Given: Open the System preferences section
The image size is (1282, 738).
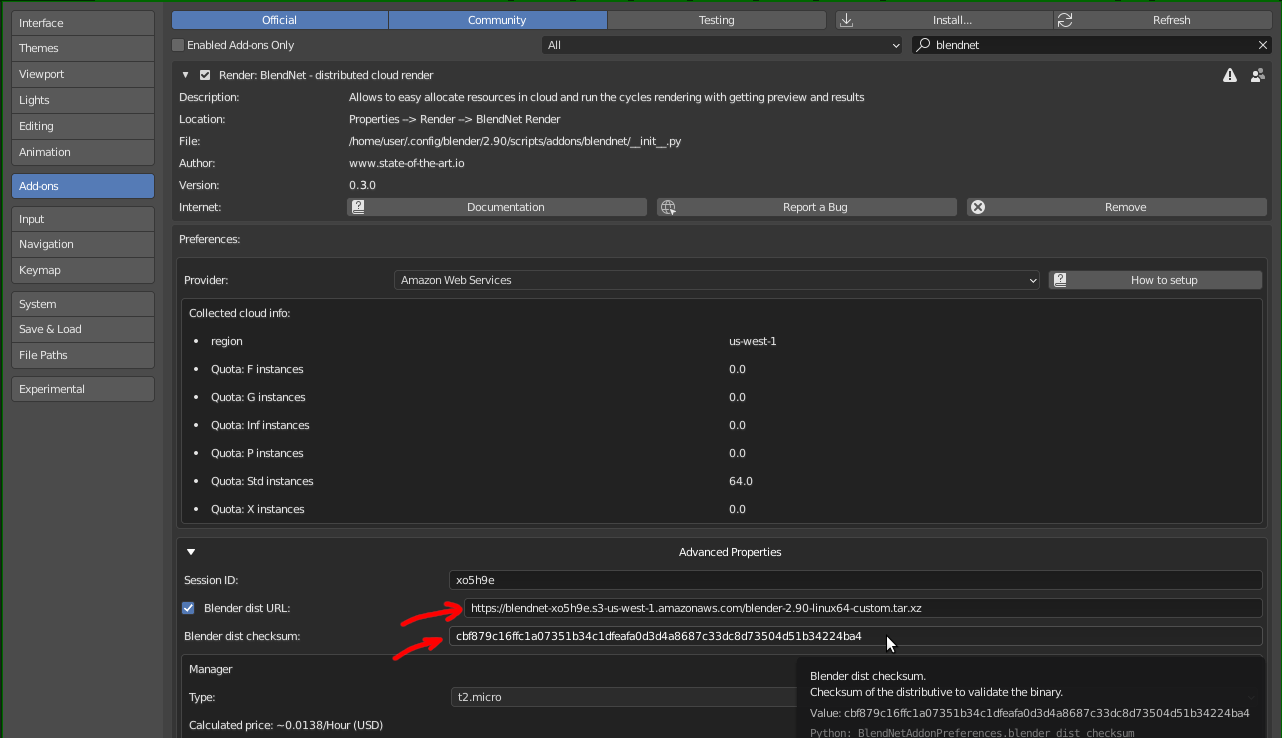Looking at the screenshot, I should point(83,304).
